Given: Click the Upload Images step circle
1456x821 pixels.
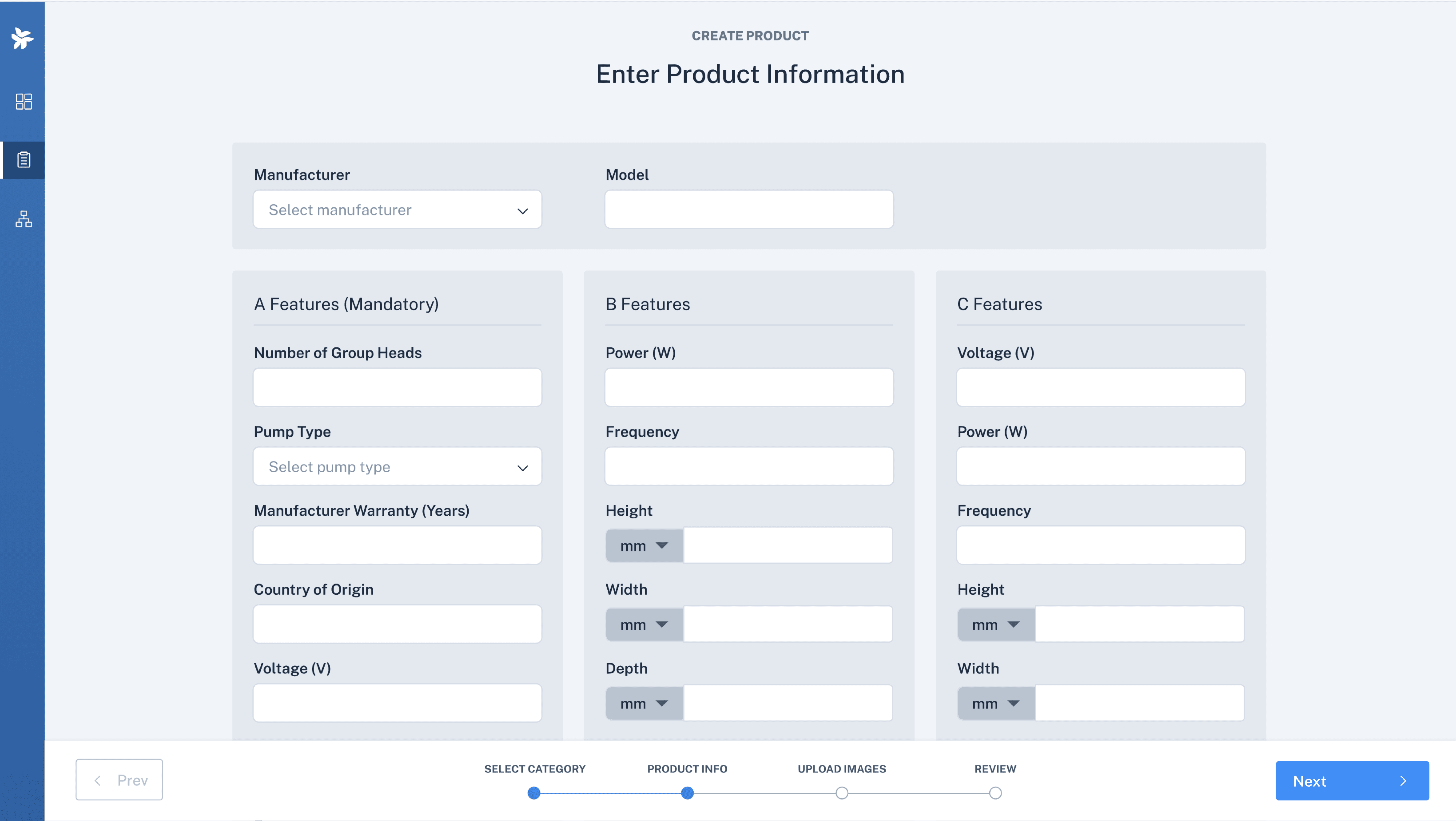Looking at the screenshot, I should pyautogui.click(x=842, y=793).
